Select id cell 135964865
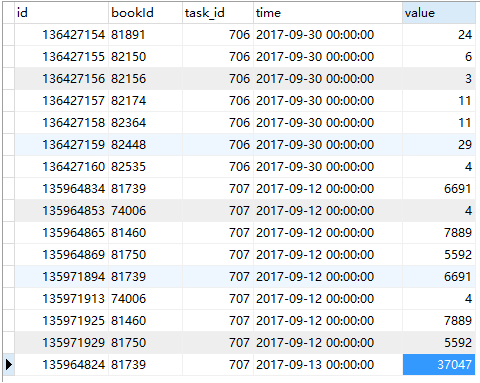Image resolution: width=480 pixels, height=383 pixels. [x=61, y=233]
